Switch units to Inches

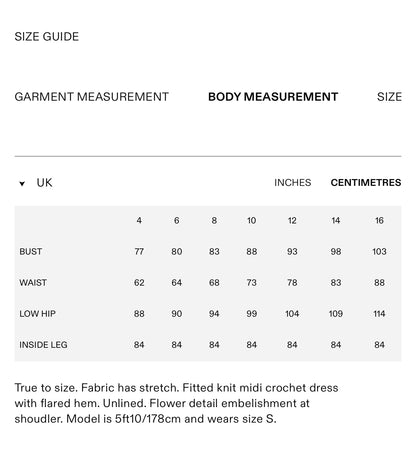pyautogui.click(x=292, y=183)
